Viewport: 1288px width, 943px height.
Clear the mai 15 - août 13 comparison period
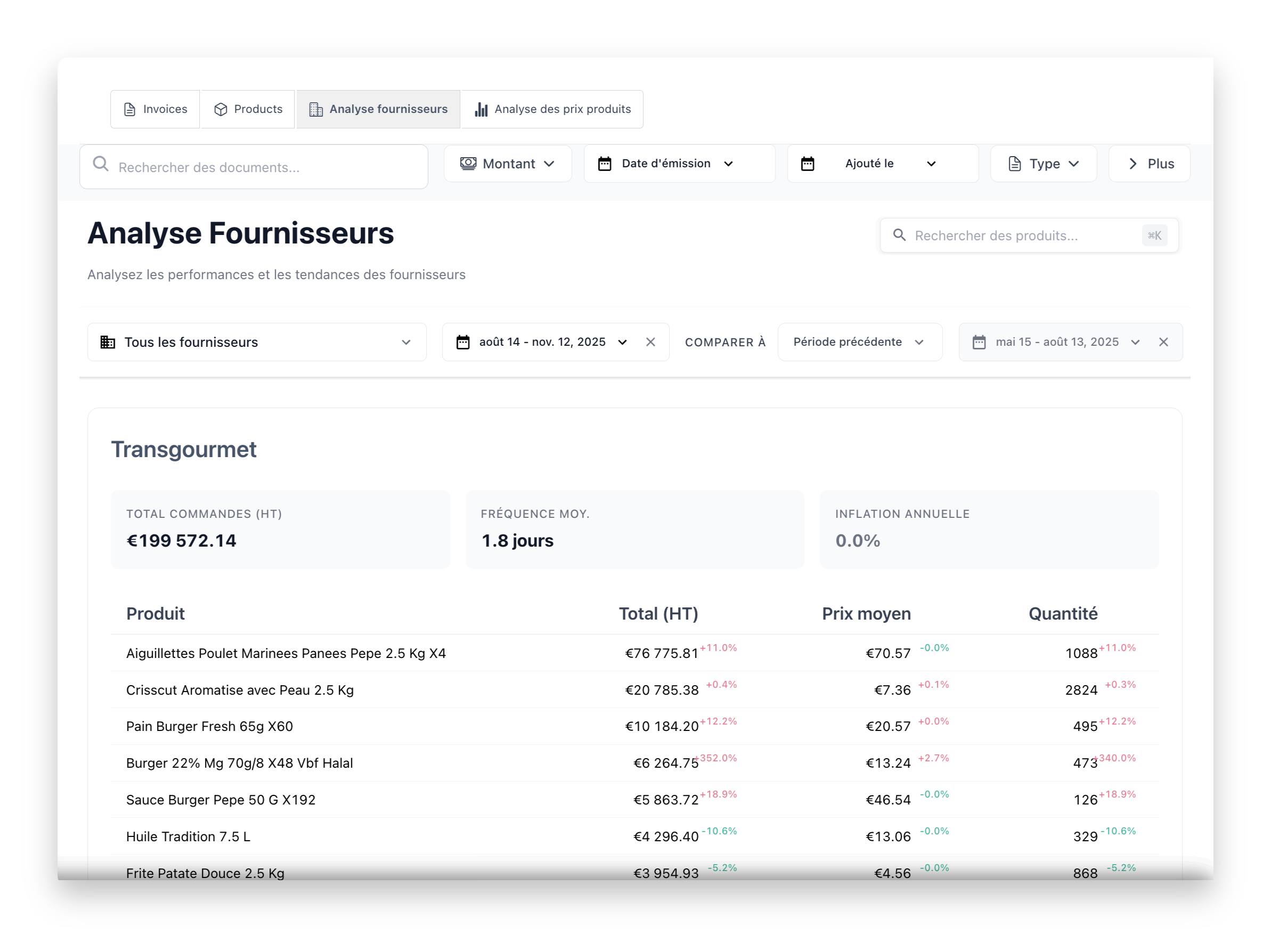click(1163, 342)
